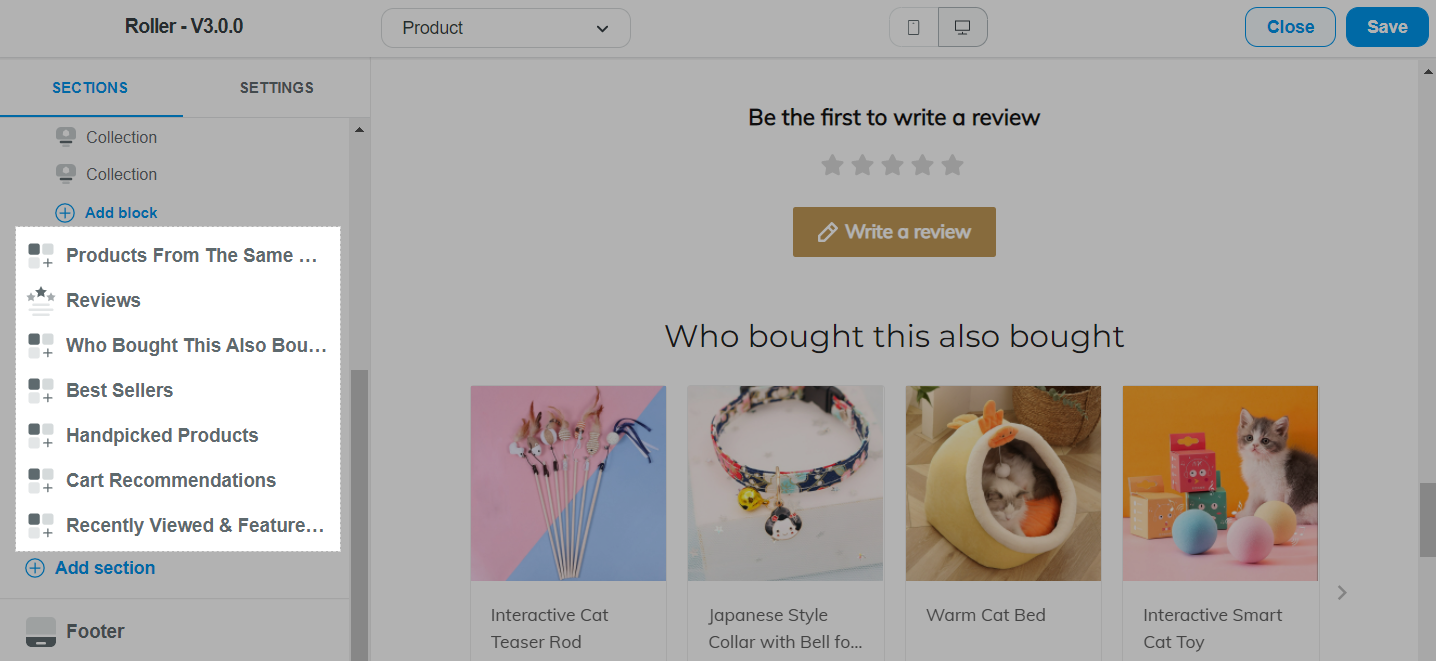Show next products with carousel arrow
1436x661 pixels.
click(x=1342, y=593)
